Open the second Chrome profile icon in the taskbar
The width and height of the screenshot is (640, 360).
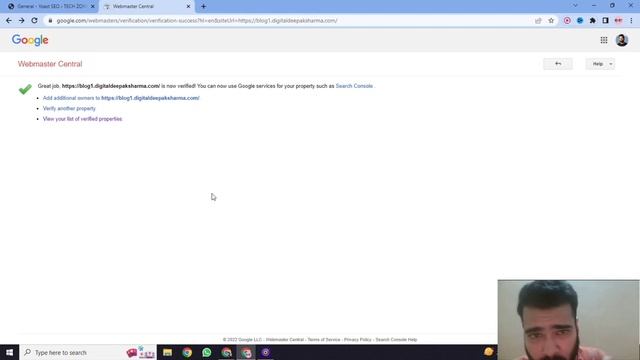pos(226,352)
